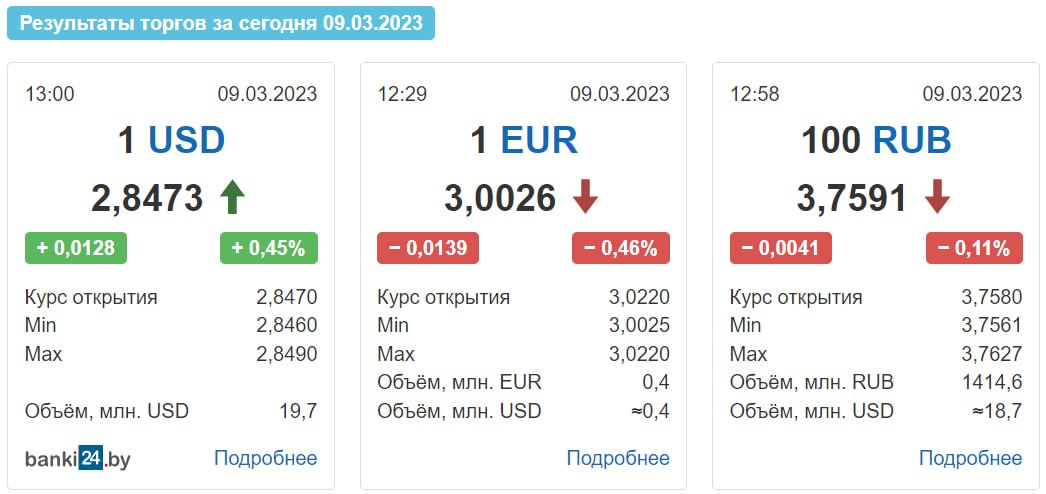Click the banki24.by logo
This screenshot has height=494, width=1046.
(x=77, y=459)
